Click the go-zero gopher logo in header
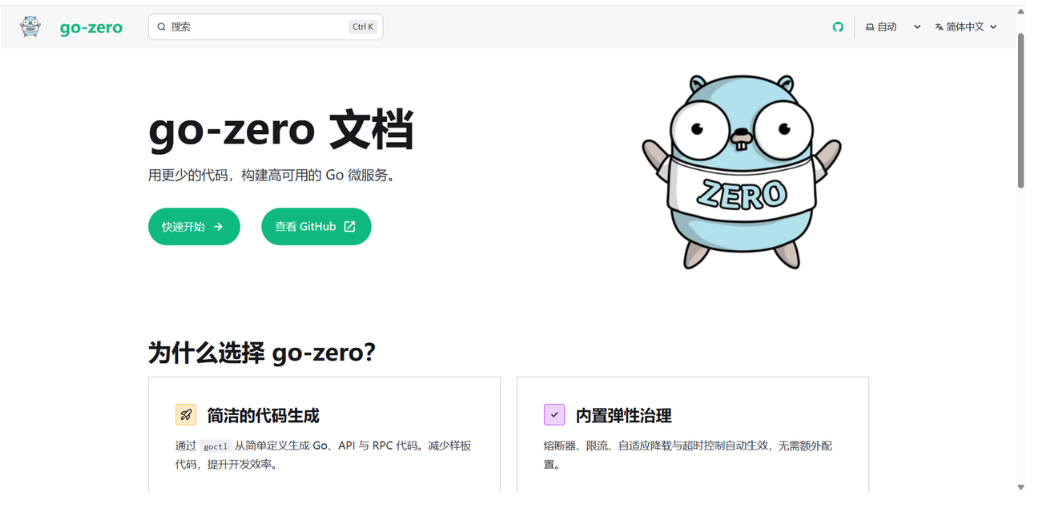The height and width of the screenshot is (507, 1042). (x=31, y=27)
